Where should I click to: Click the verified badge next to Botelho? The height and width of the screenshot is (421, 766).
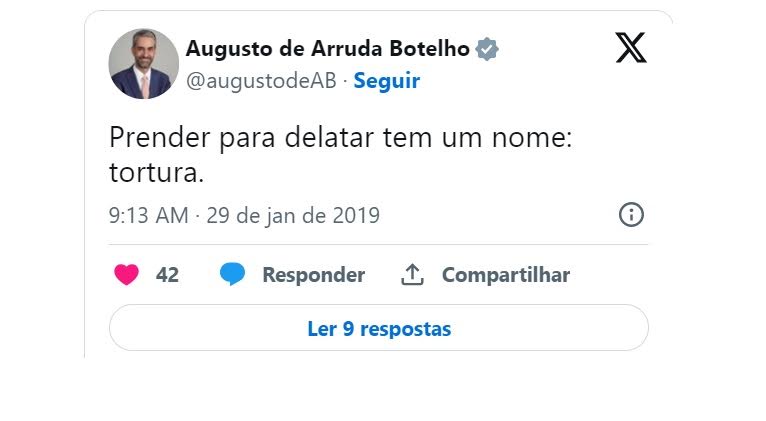[487, 49]
